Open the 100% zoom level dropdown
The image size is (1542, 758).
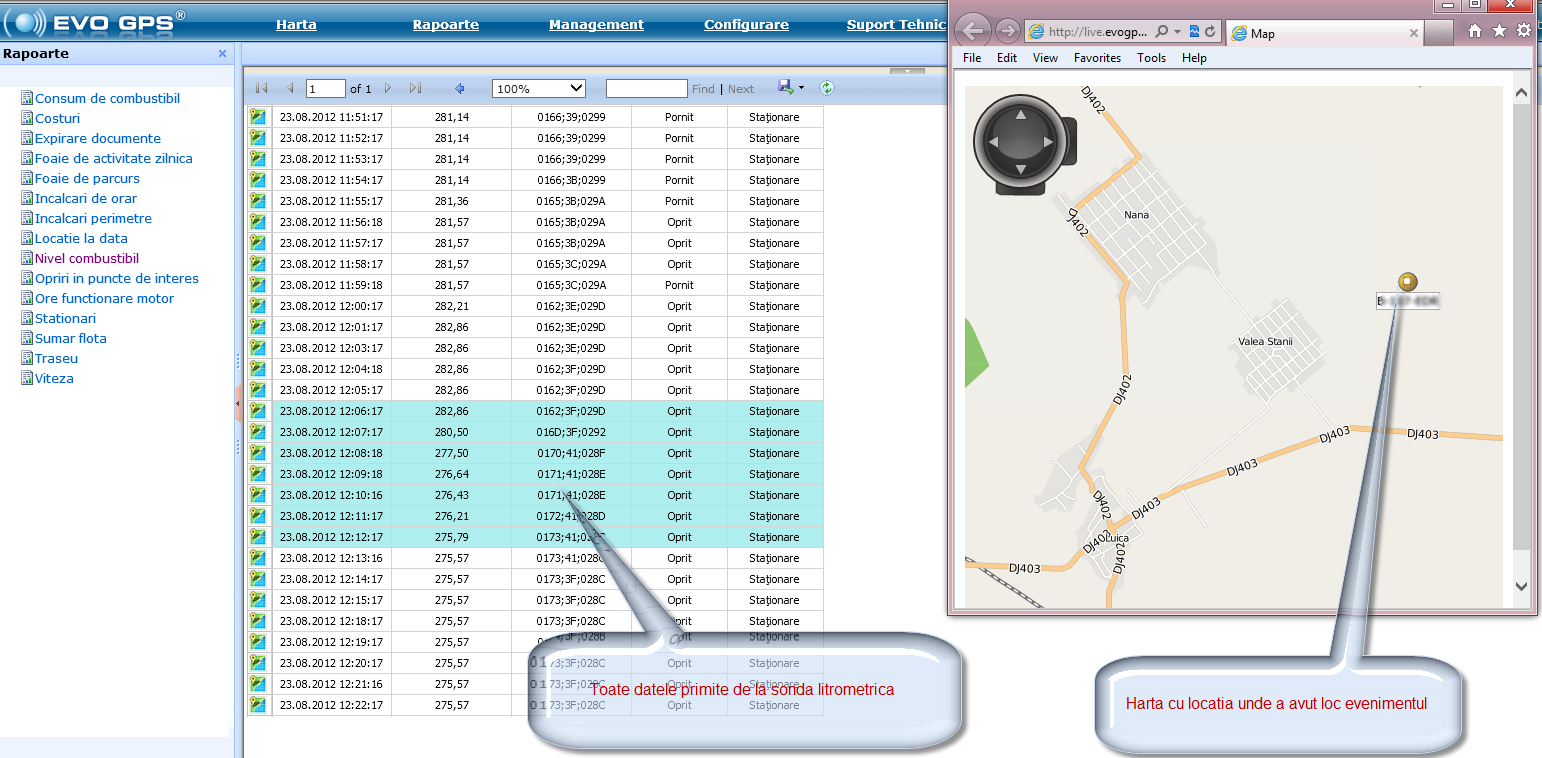pyautogui.click(x=538, y=88)
